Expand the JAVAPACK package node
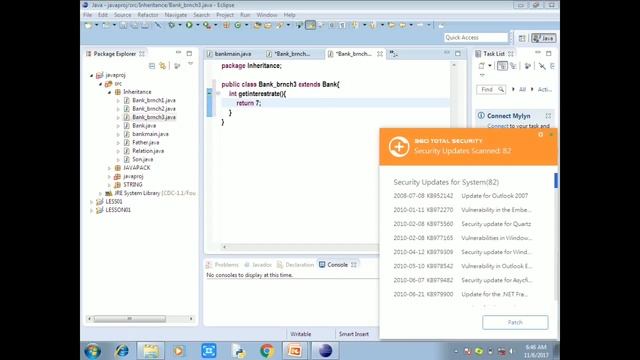The width and height of the screenshot is (640, 360). tap(109, 168)
